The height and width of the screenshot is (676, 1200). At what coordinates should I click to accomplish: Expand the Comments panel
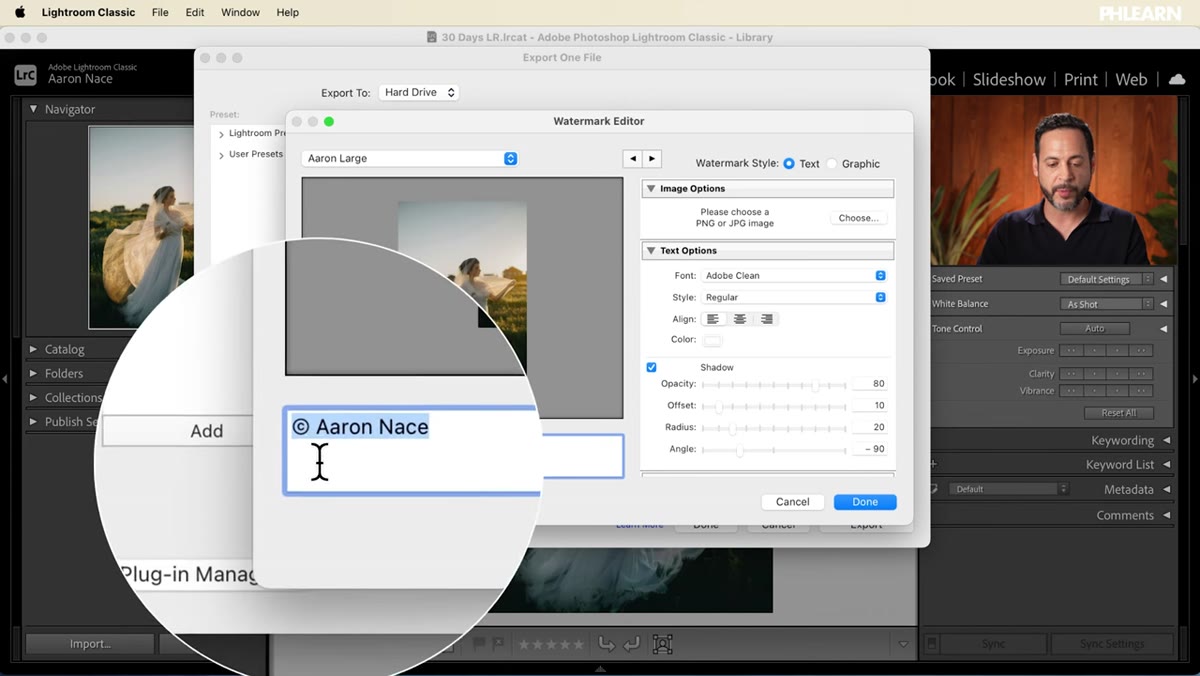click(x=1166, y=515)
